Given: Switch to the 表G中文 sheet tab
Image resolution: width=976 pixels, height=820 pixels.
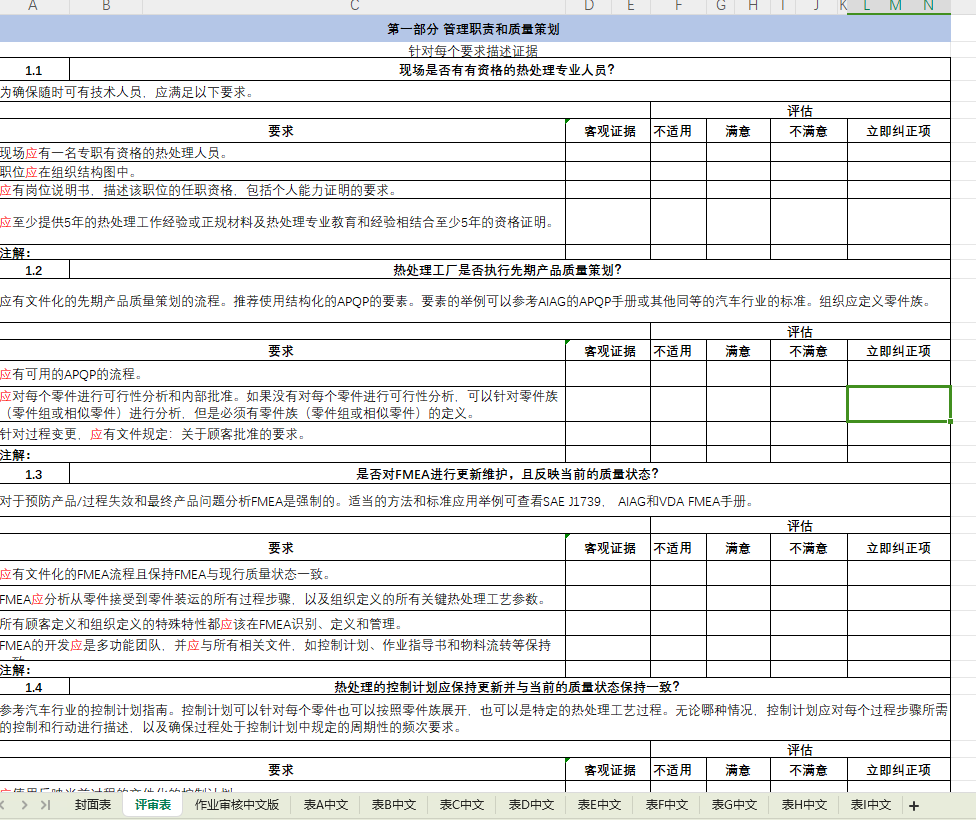Looking at the screenshot, I should click(735, 805).
